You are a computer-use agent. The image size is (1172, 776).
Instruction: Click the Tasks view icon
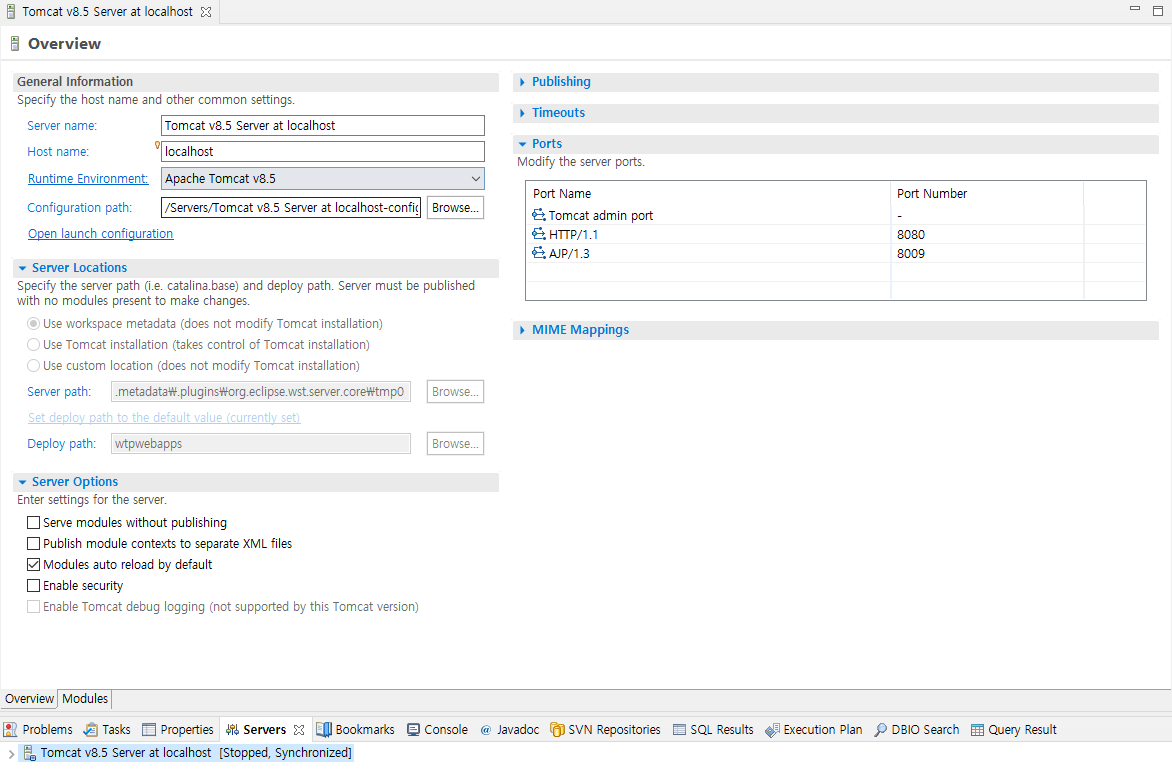click(x=90, y=730)
